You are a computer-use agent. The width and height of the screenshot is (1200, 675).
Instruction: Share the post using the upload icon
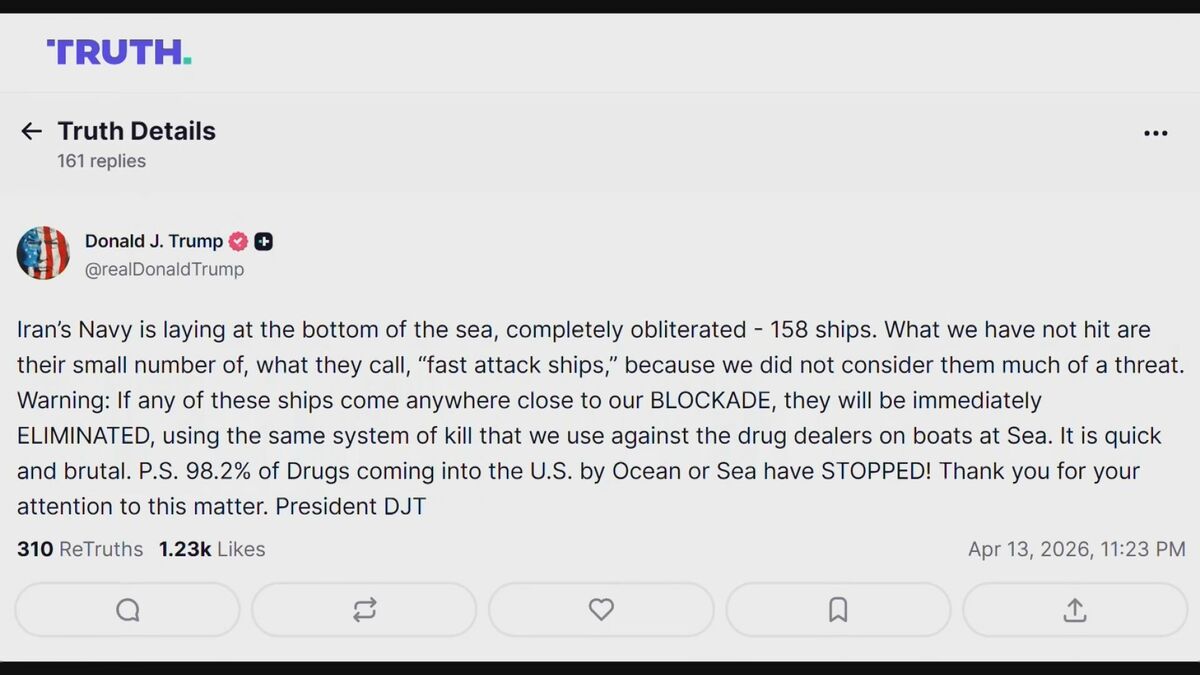(1074, 610)
